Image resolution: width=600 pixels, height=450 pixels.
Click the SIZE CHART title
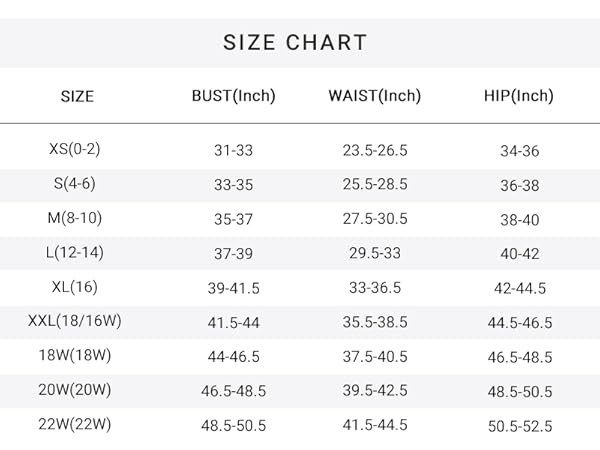point(295,42)
